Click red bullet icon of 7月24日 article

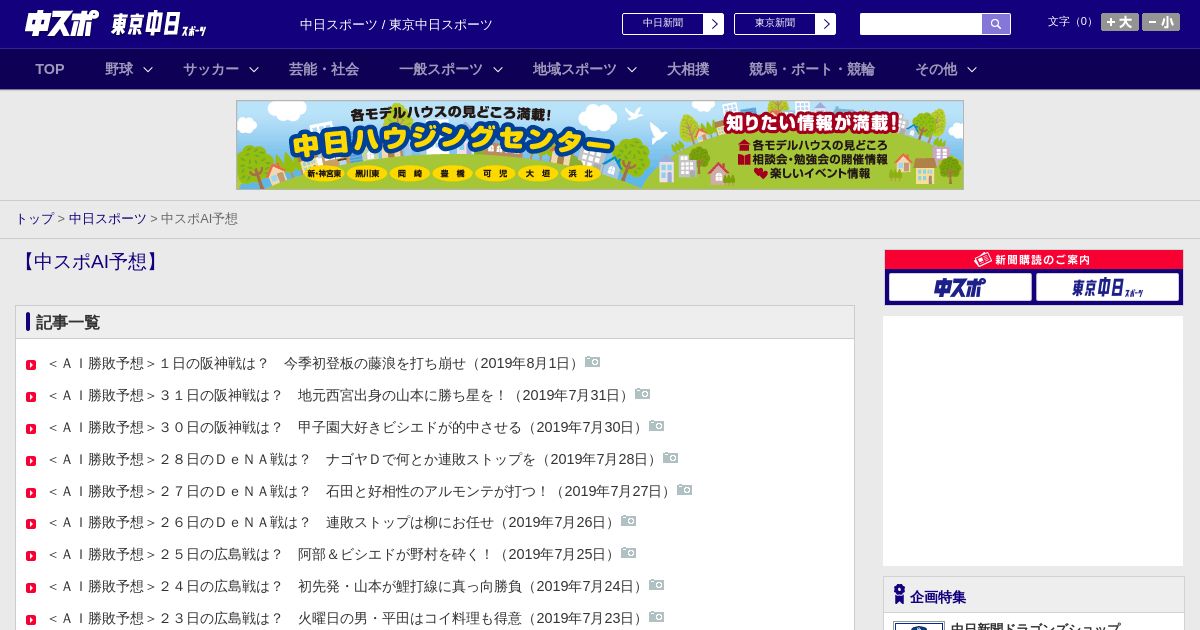coord(31,588)
